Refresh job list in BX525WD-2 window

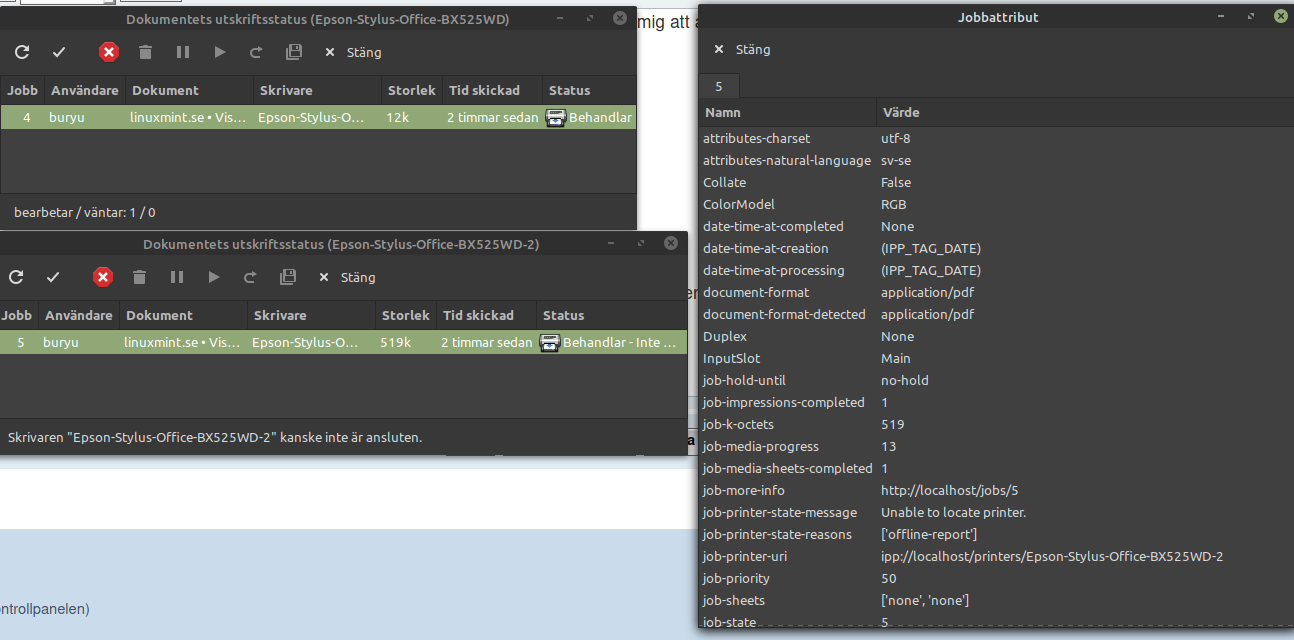[16, 277]
